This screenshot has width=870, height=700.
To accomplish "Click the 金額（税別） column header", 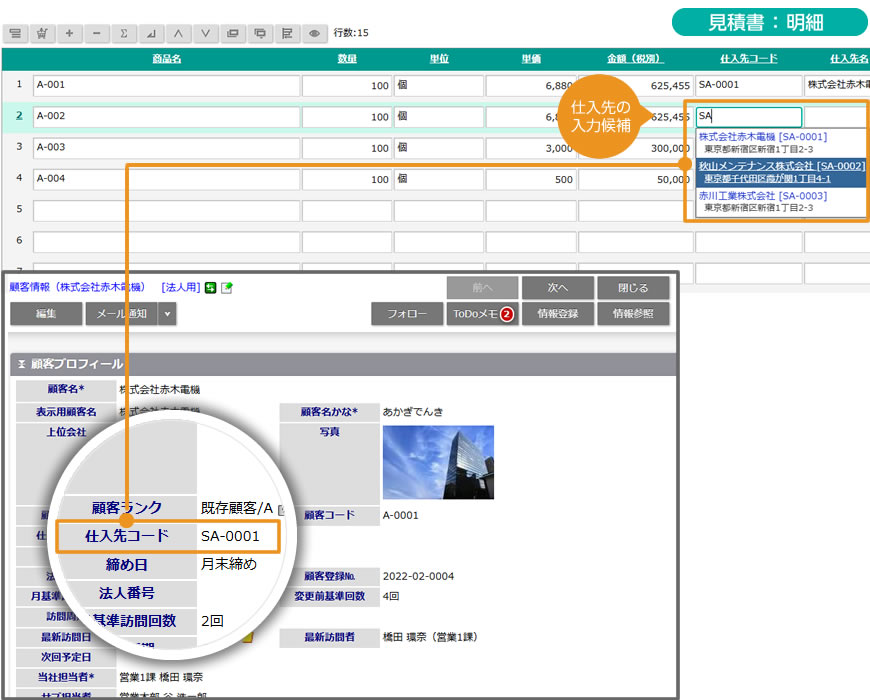I will 635,59.
